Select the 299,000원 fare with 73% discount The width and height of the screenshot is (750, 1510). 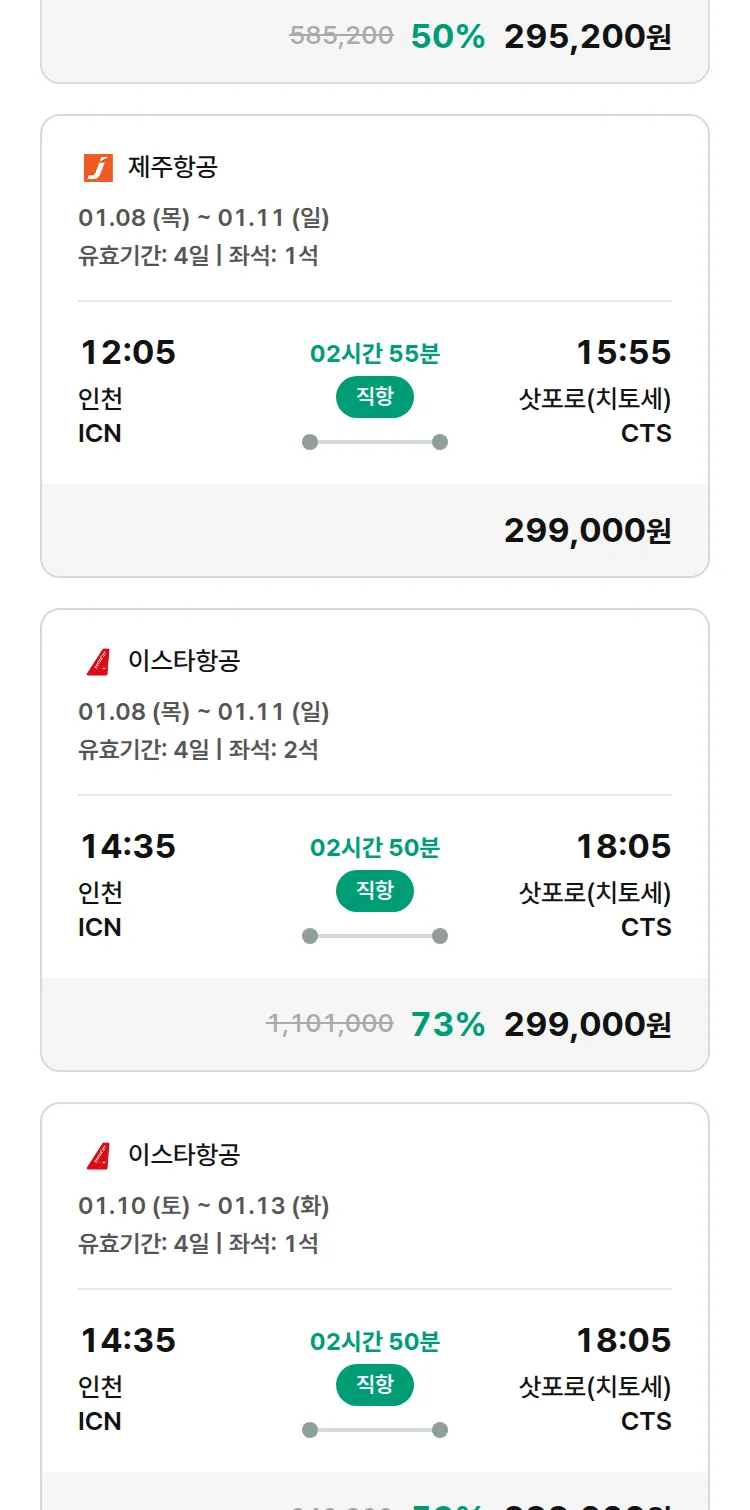point(587,1025)
